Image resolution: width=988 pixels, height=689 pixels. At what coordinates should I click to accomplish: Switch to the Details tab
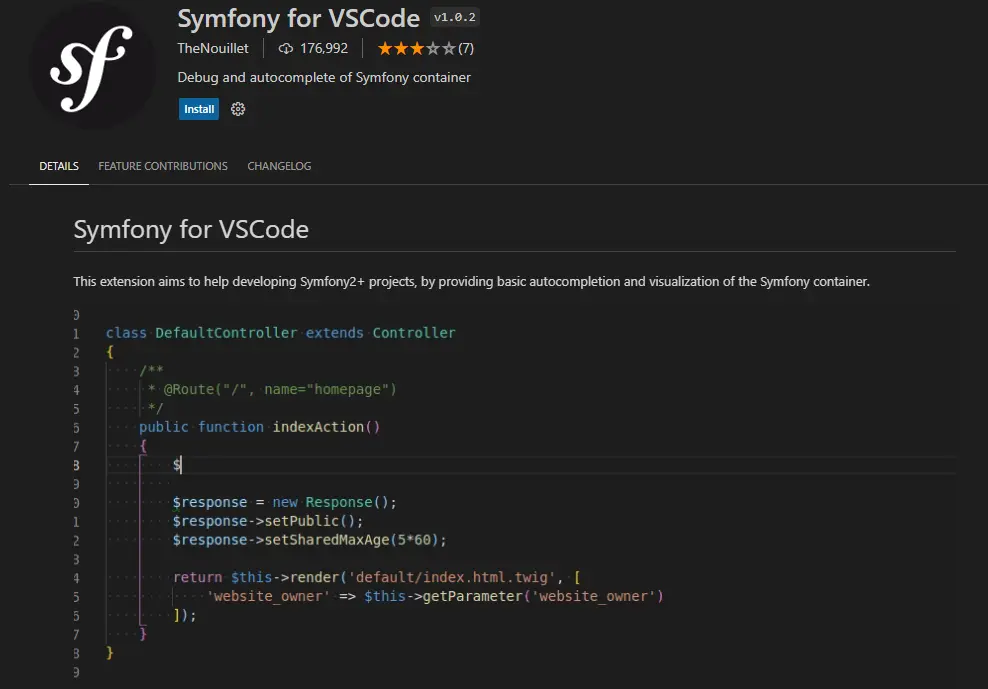(59, 166)
